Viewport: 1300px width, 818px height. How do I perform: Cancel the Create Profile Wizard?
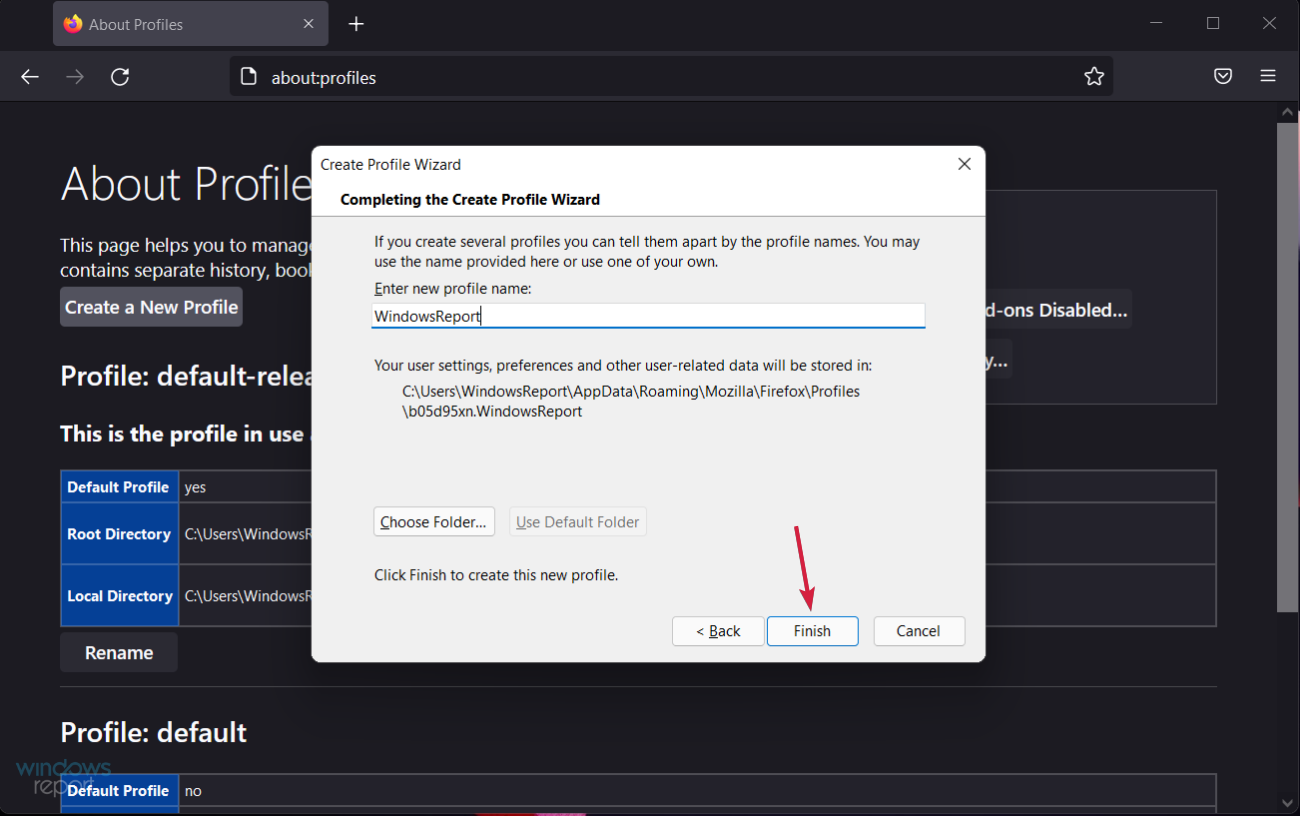coord(918,631)
